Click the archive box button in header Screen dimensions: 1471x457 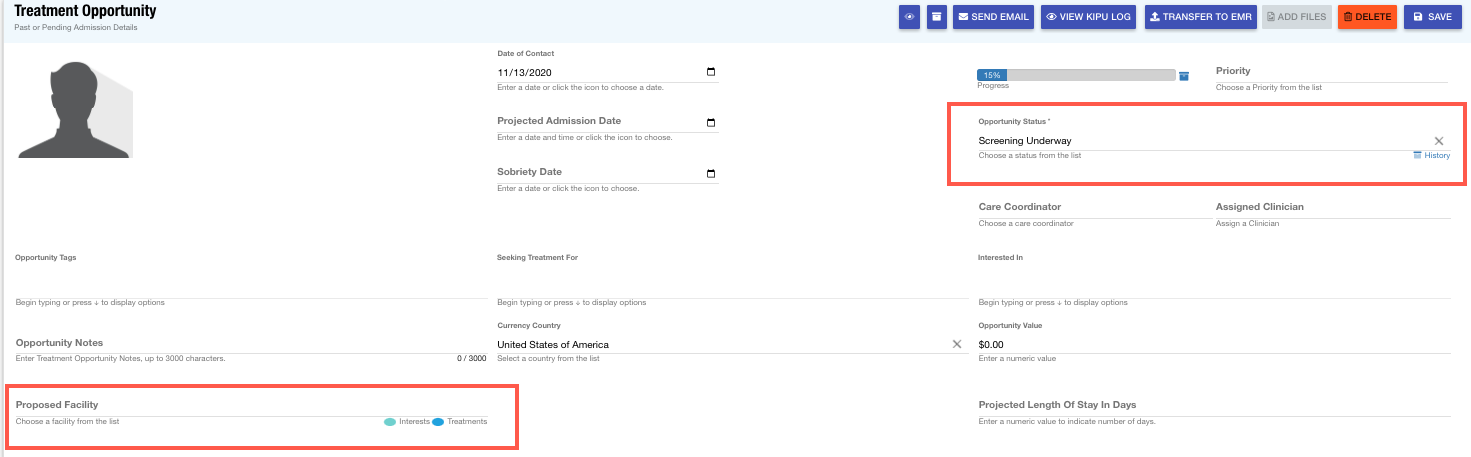937,17
